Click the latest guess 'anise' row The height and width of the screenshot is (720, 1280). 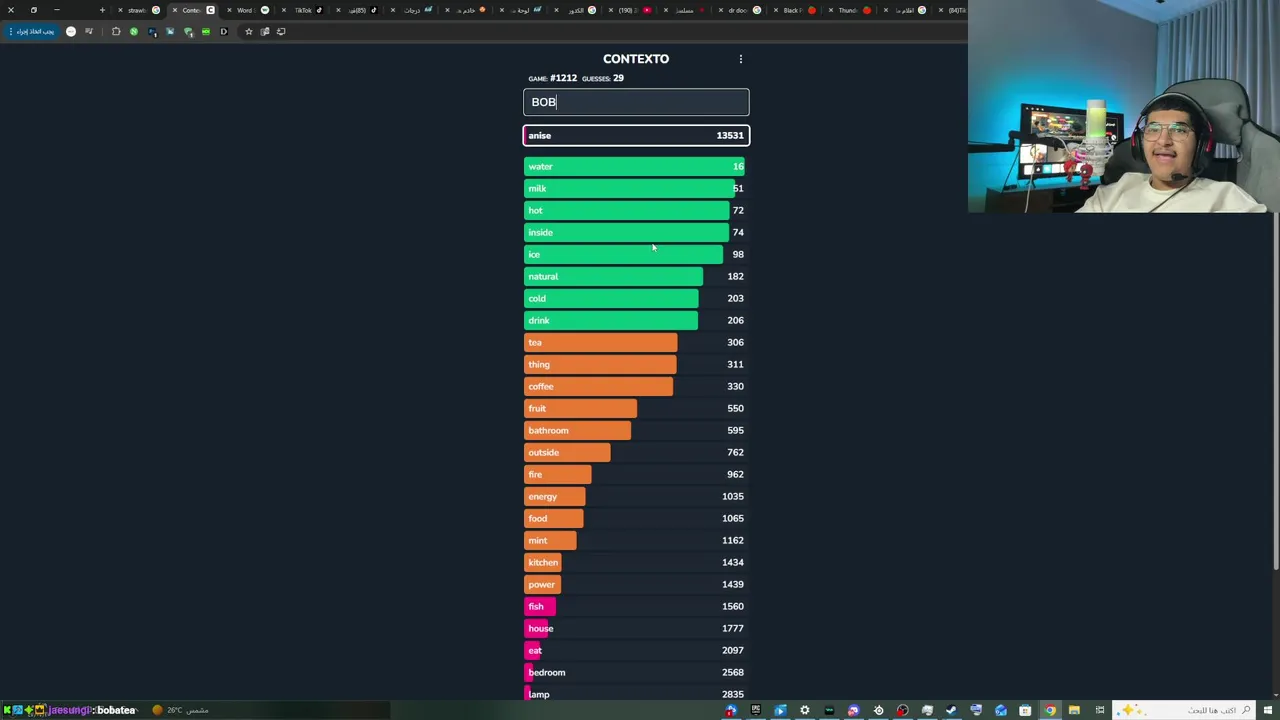(x=636, y=136)
